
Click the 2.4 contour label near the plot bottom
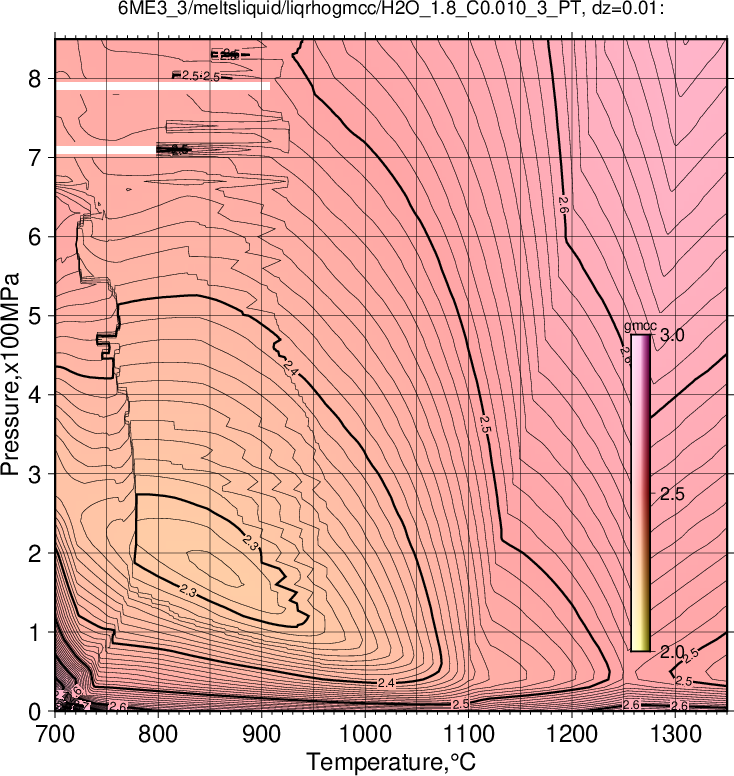(x=386, y=683)
